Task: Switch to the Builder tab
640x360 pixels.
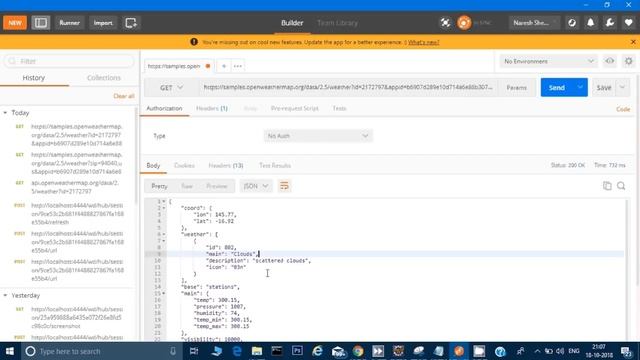Action: click(x=292, y=23)
